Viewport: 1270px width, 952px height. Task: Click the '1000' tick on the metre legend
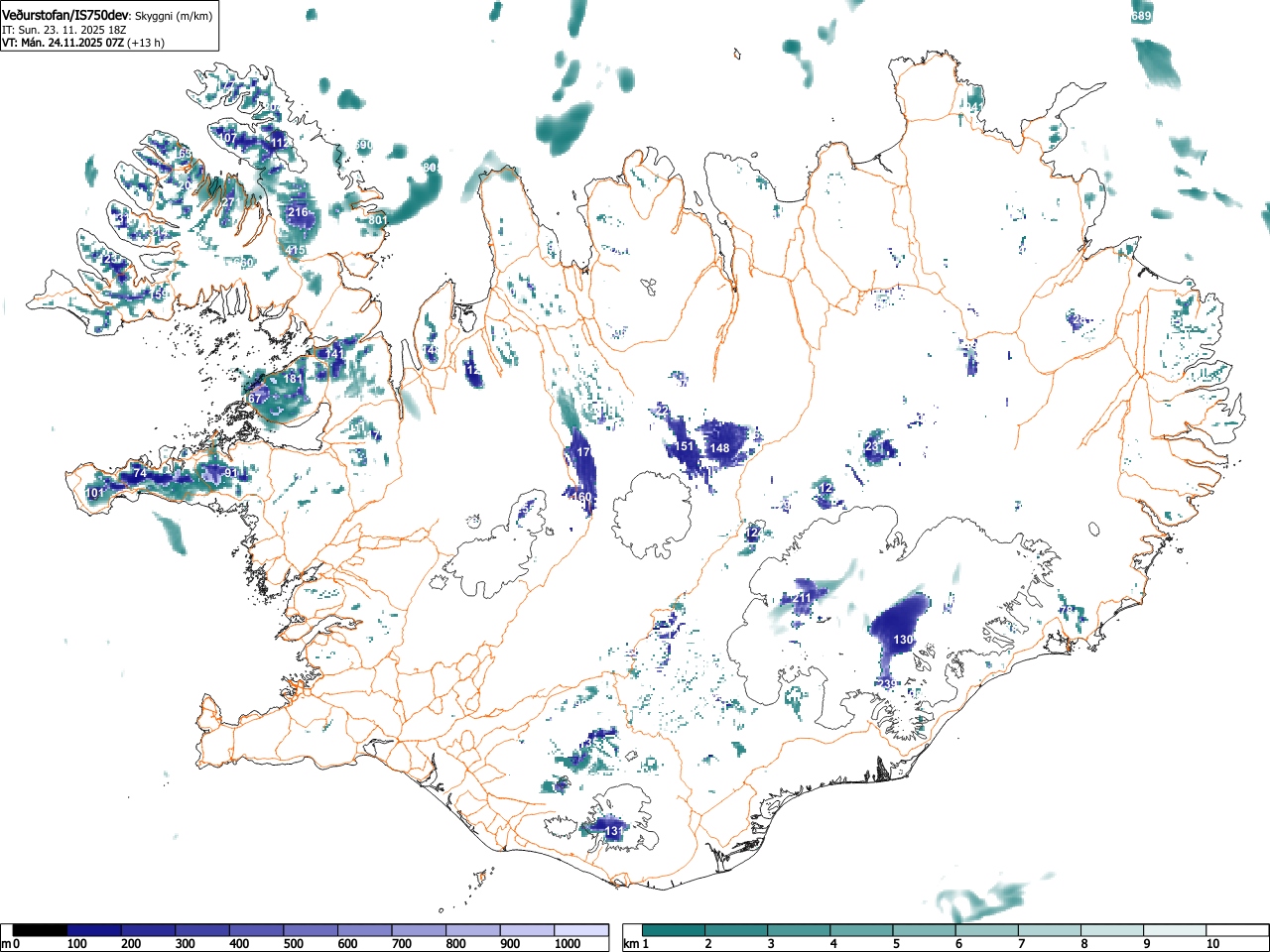coord(568,944)
